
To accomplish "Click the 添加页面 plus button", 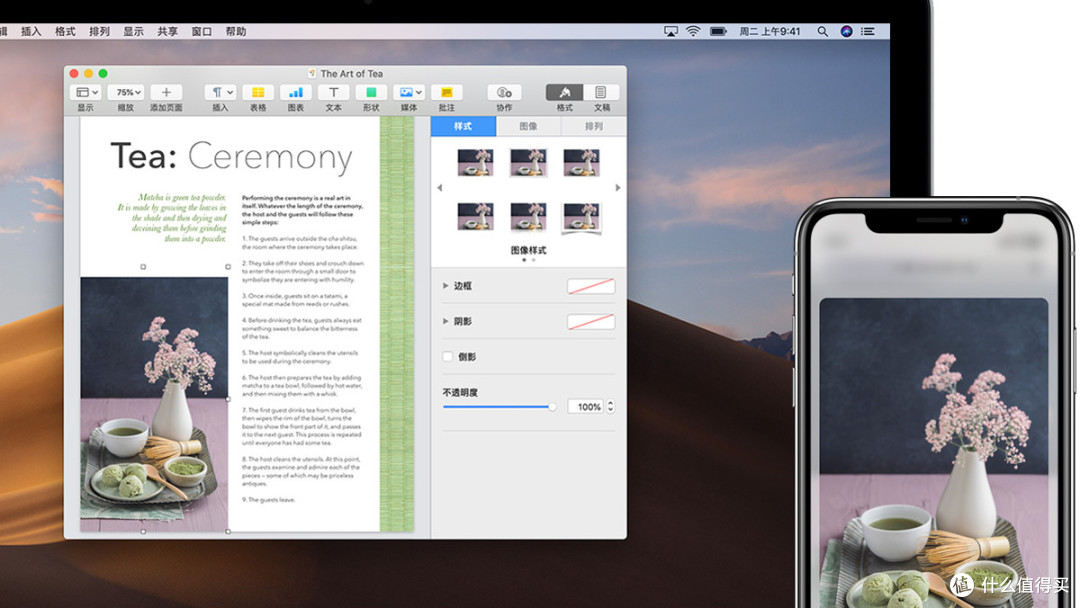I will (166, 92).
